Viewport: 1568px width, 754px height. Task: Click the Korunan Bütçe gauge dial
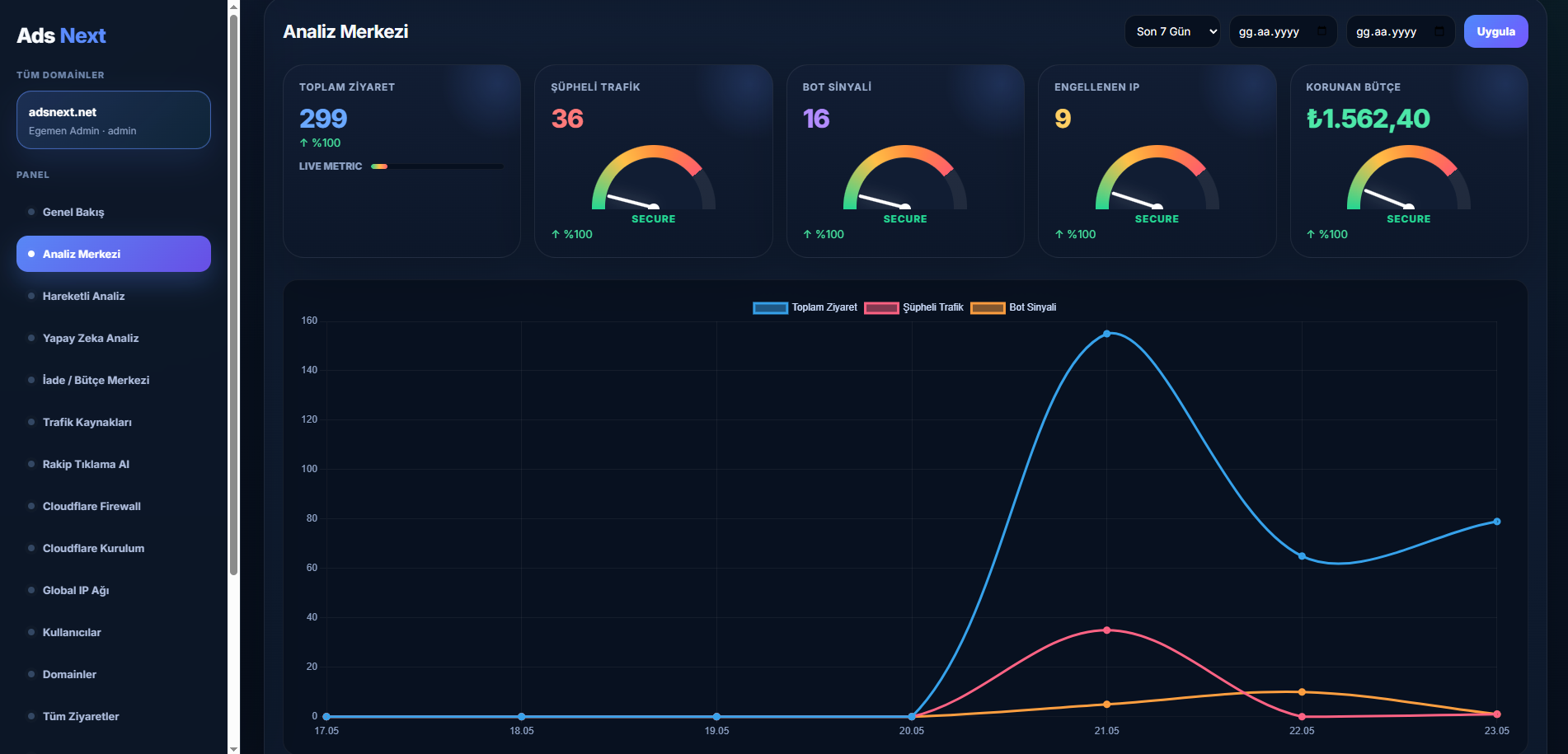point(1408,177)
